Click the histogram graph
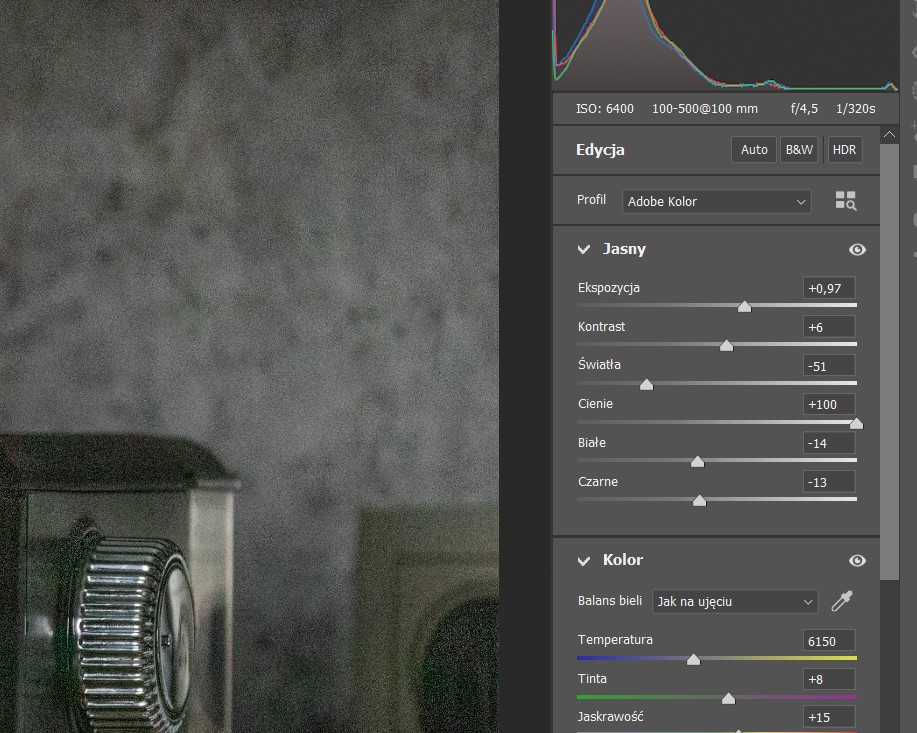This screenshot has width=917, height=733. (725, 46)
